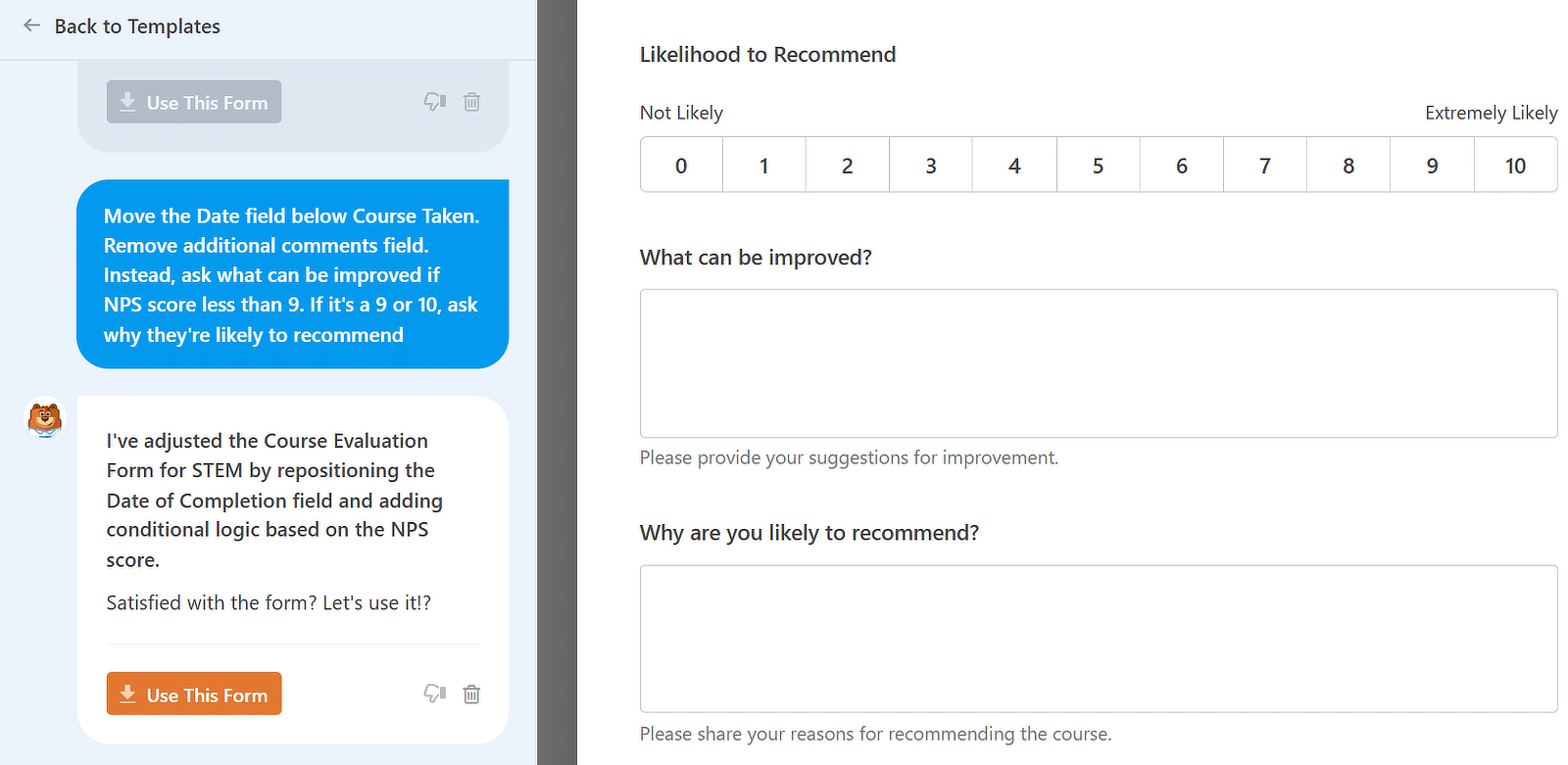
Task: Click the trash icon above the user message
Action: pos(471,101)
